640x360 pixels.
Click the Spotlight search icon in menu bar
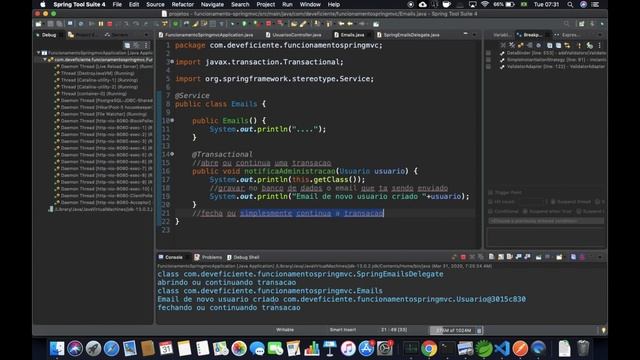click(x=570, y=4)
